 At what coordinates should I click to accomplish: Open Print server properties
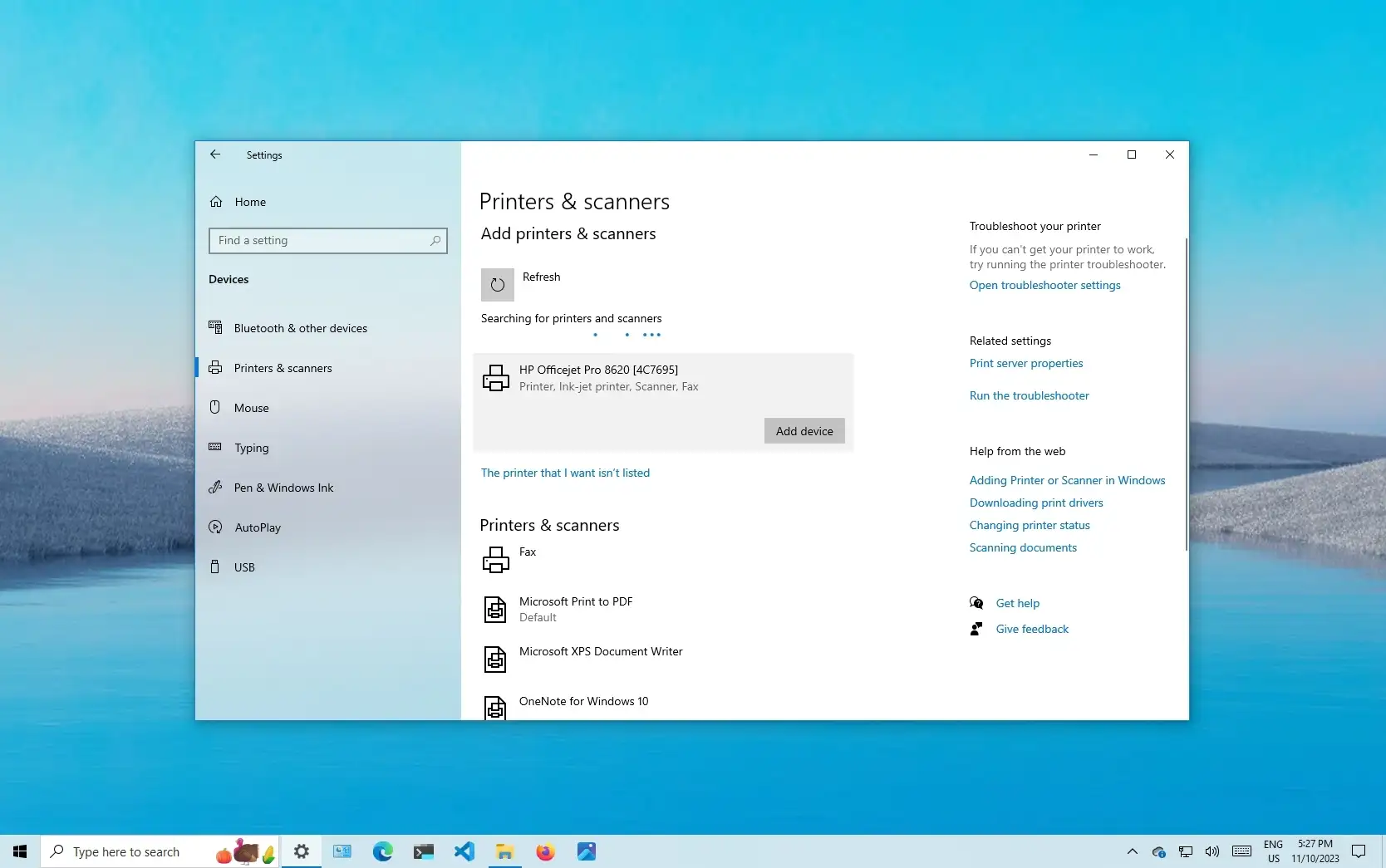point(1026,363)
